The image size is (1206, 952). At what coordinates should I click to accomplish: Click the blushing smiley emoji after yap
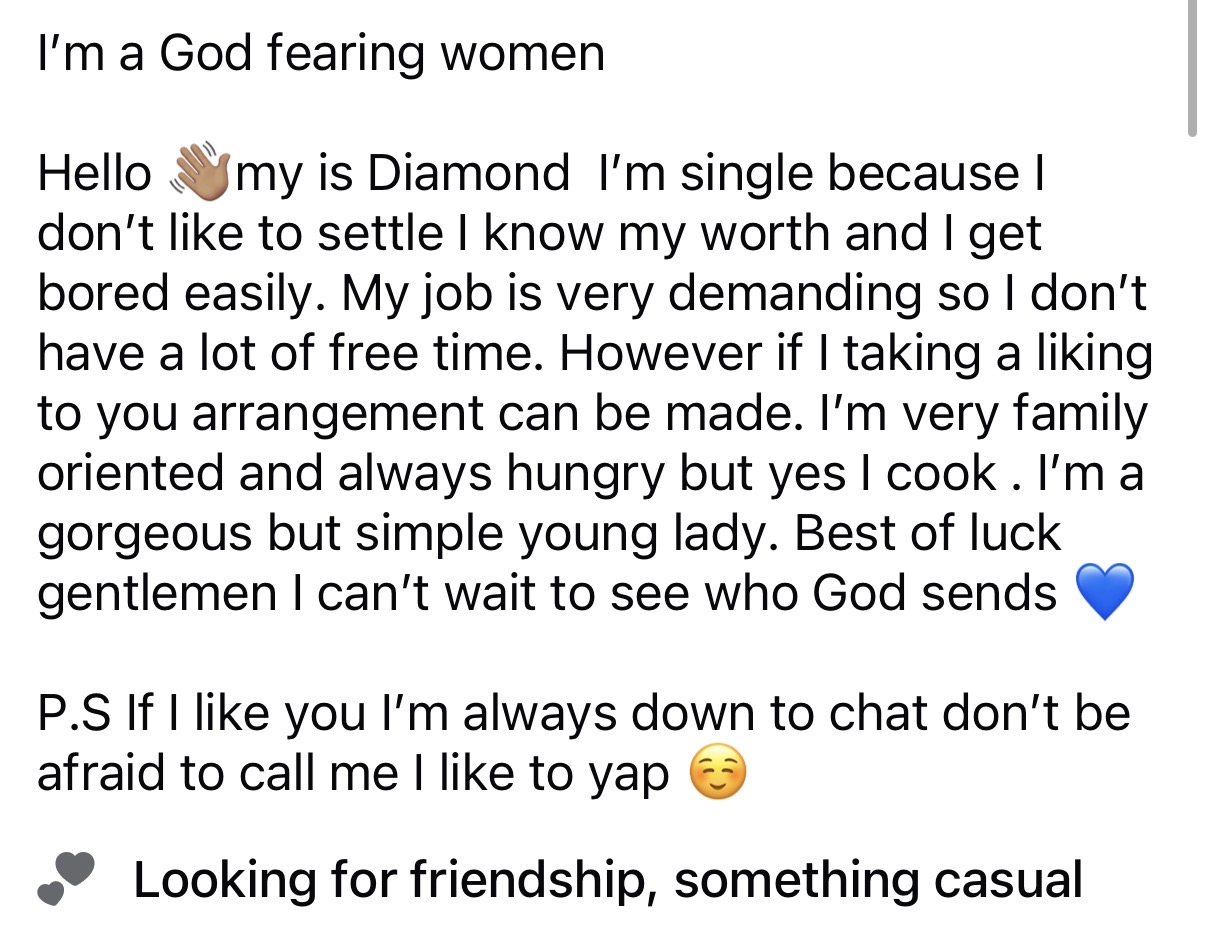point(718,774)
